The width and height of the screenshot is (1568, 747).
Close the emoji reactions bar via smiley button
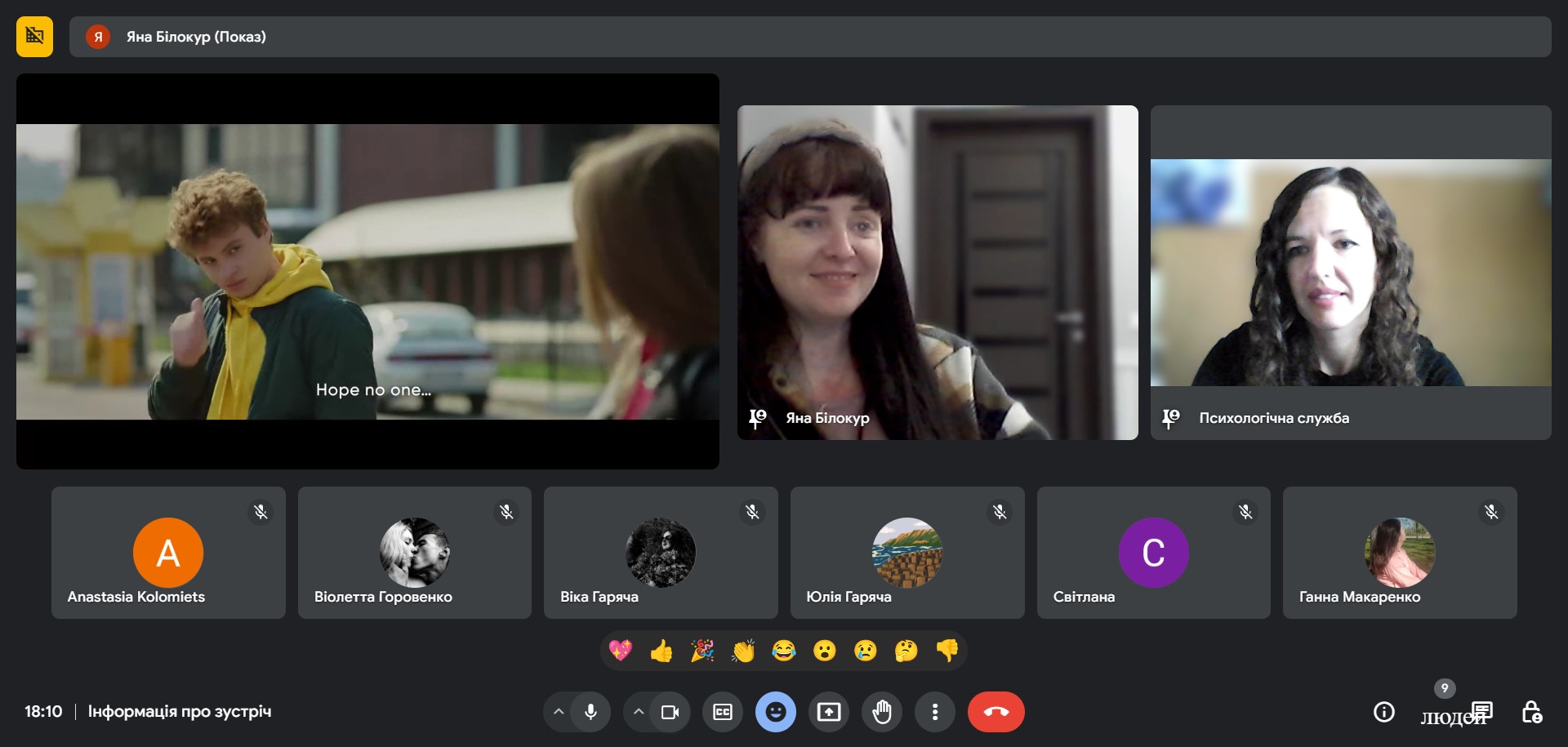[776, 712]
